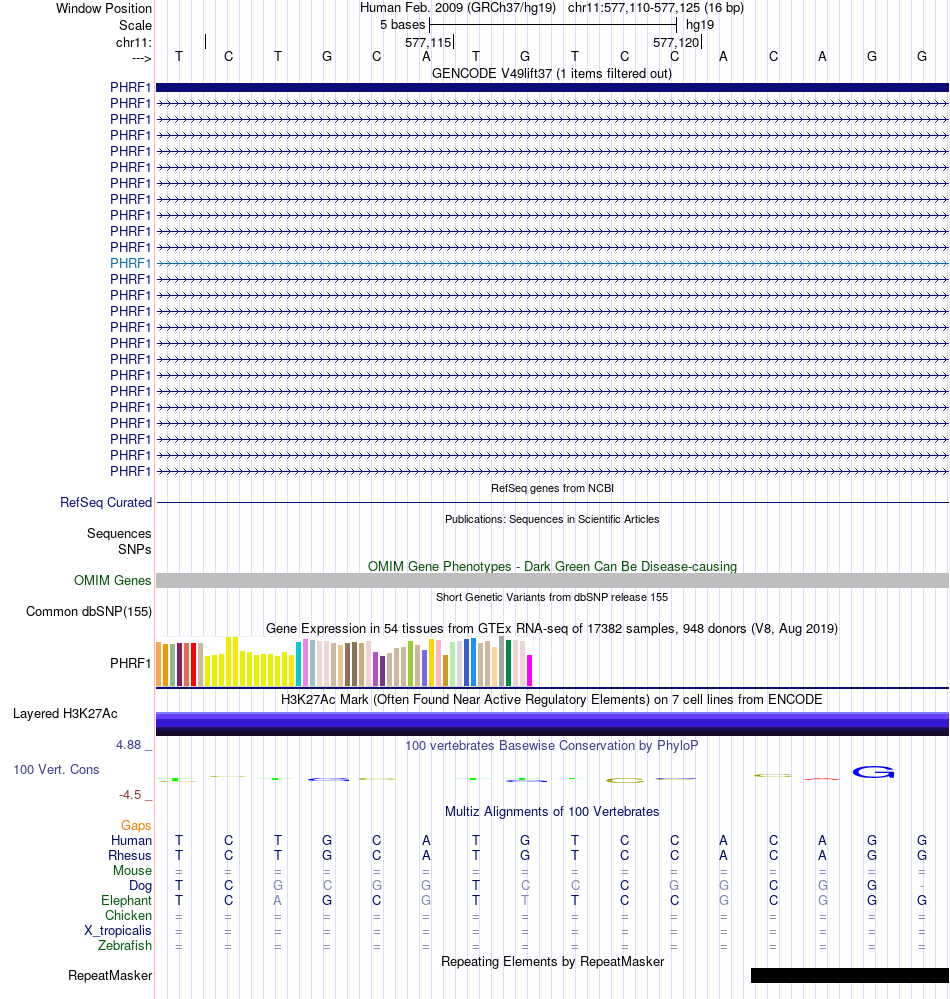
Task: Select the Human alignment row label
Action: coord(131,840)
